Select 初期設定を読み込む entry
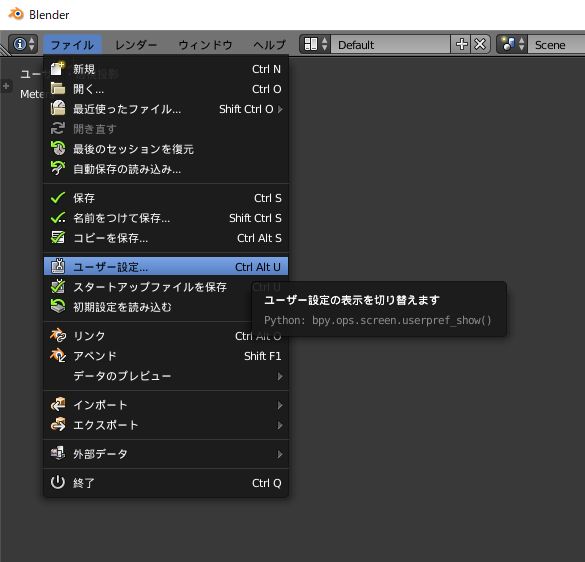The image size is (585, 562). coord(166,307)
